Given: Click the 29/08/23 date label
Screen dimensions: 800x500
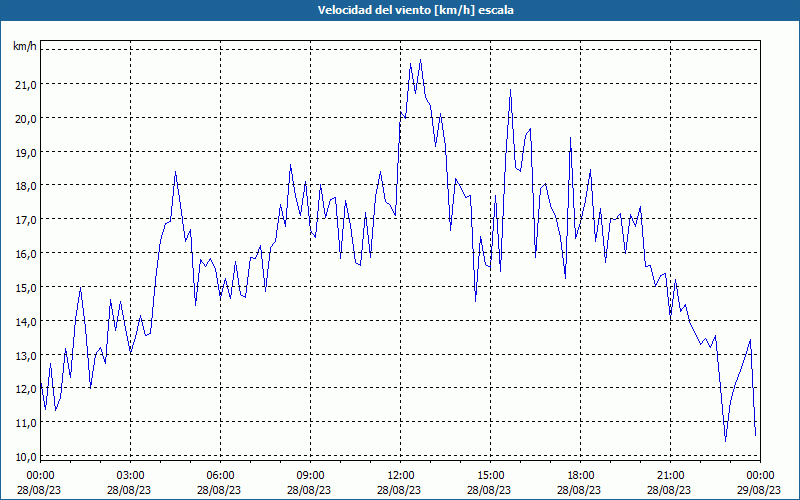Looking at the screenshot, I should (760, 490).
